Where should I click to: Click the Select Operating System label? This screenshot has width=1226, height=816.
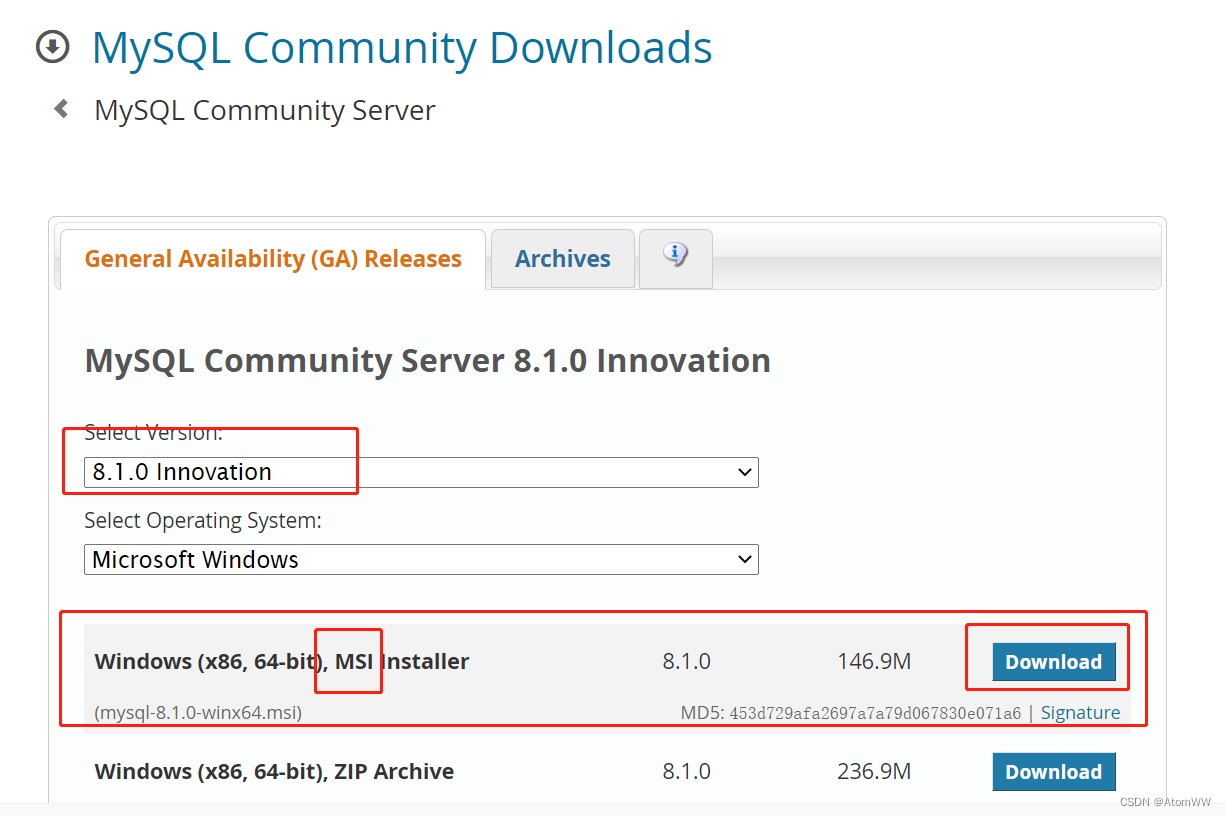pyautogui.click(x=203, y=521)
